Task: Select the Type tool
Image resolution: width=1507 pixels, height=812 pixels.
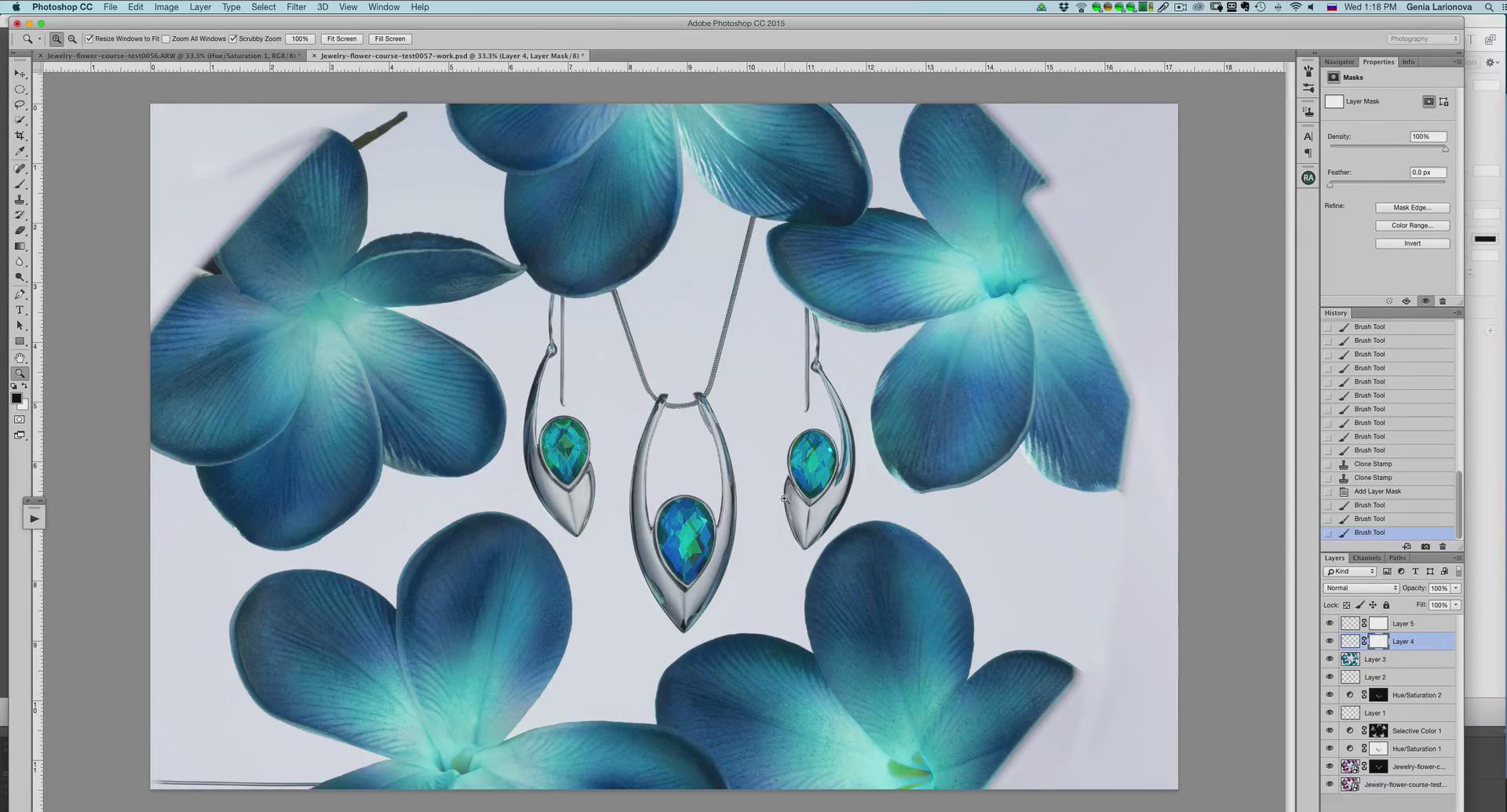Action: [20, 310]
